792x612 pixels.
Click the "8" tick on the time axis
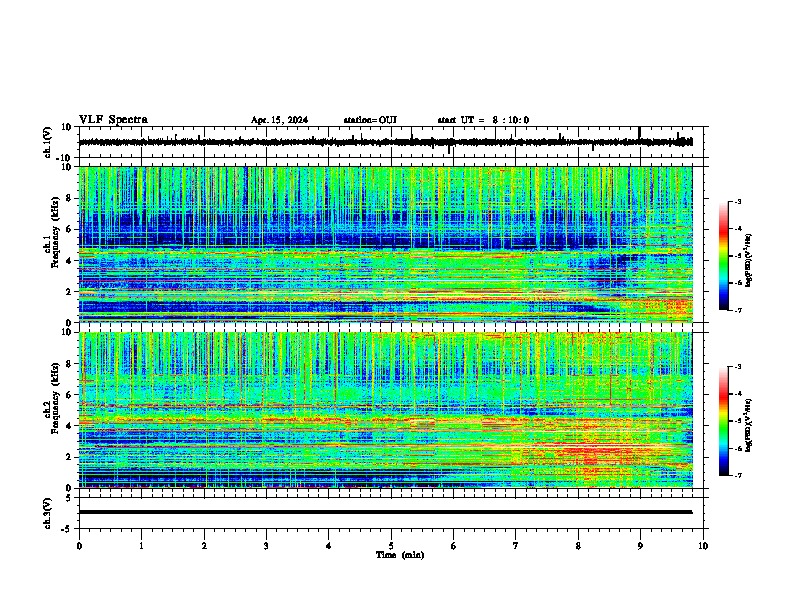pos(578,546)
